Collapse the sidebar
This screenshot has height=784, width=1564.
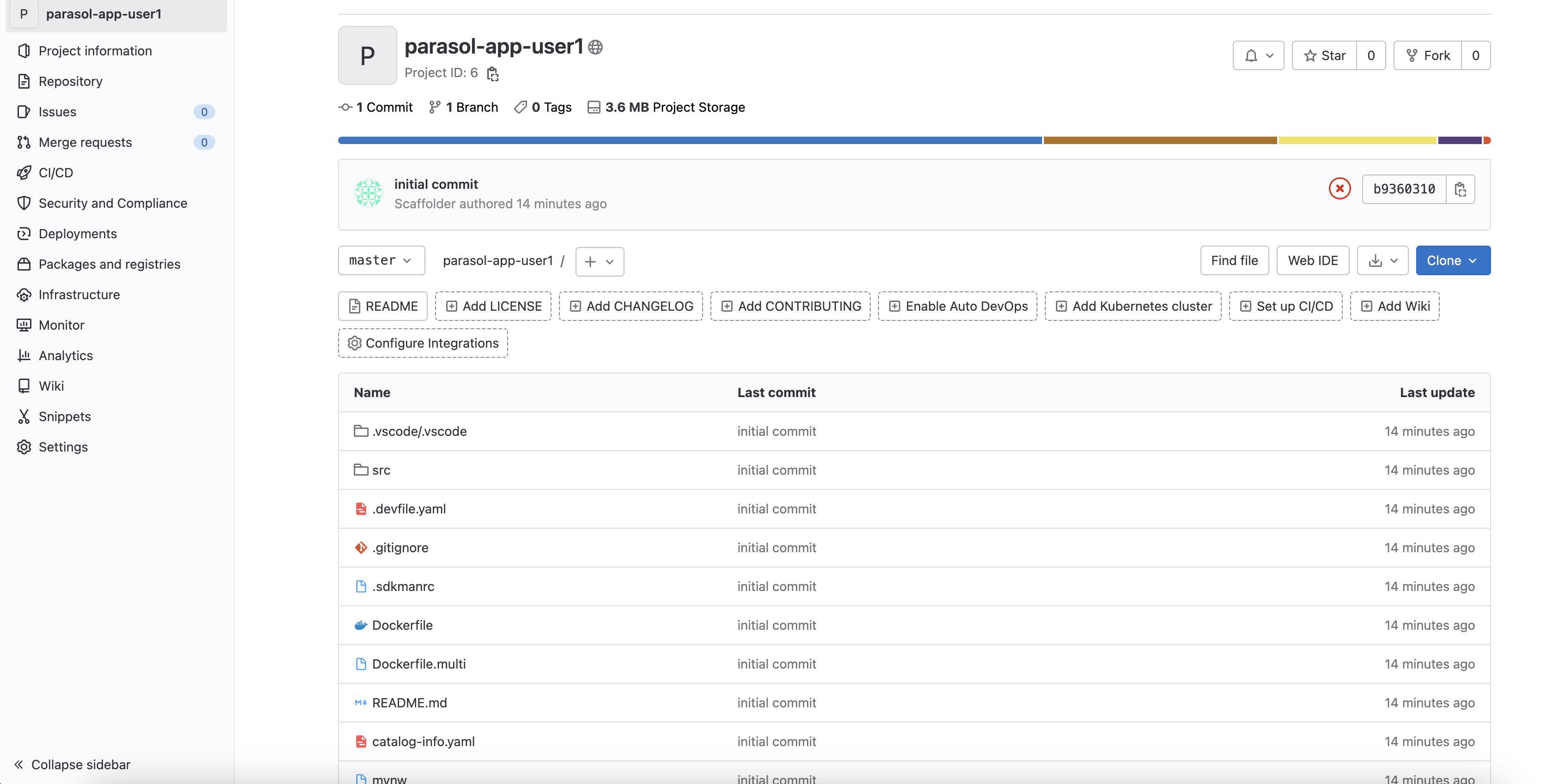coord(73,764)
